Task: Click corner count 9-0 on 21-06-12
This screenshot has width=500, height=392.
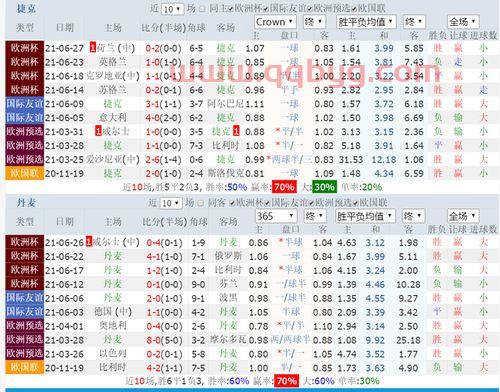Action: [198, 284]
